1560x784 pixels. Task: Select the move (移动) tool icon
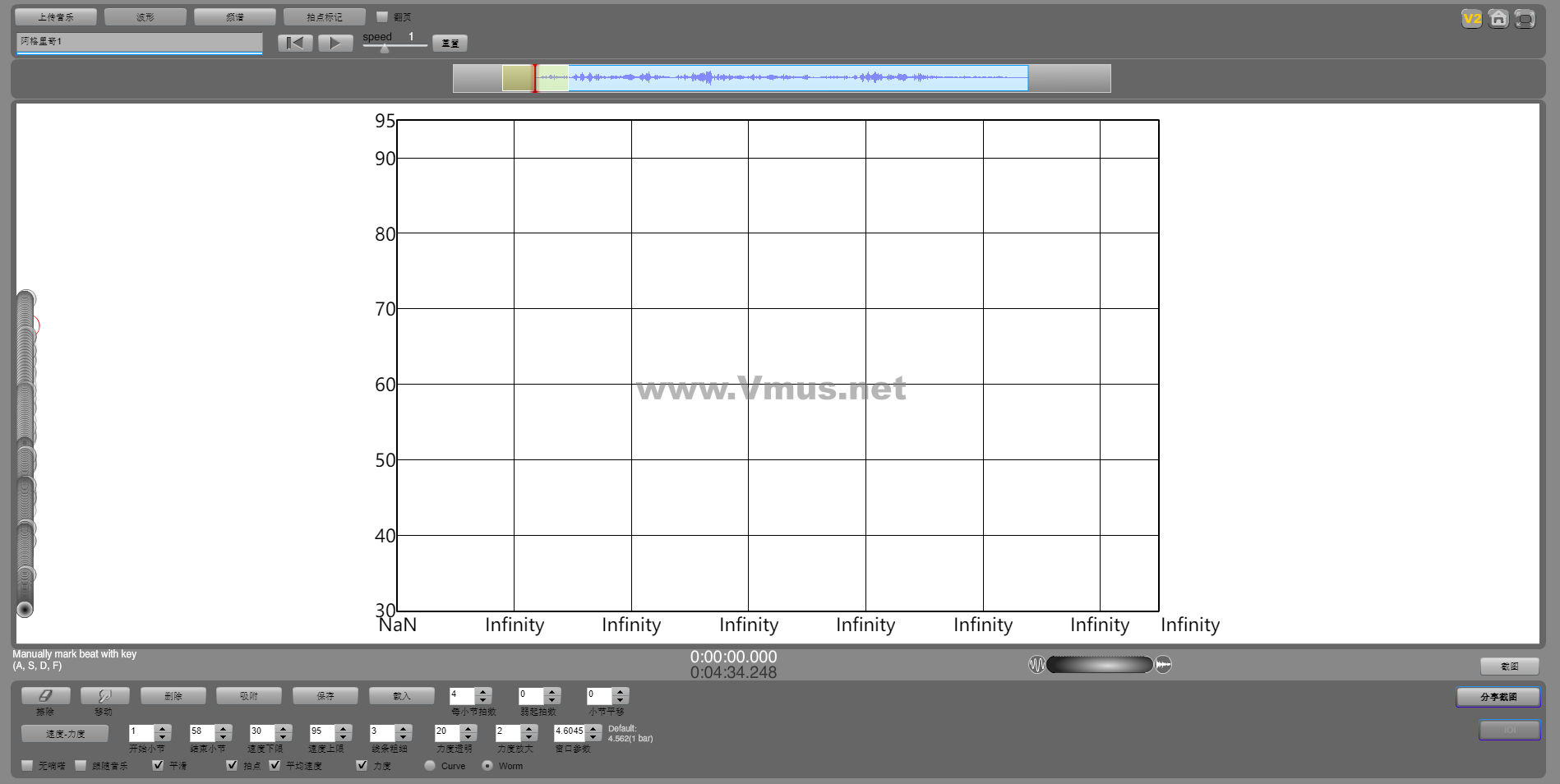click(104, 696)
